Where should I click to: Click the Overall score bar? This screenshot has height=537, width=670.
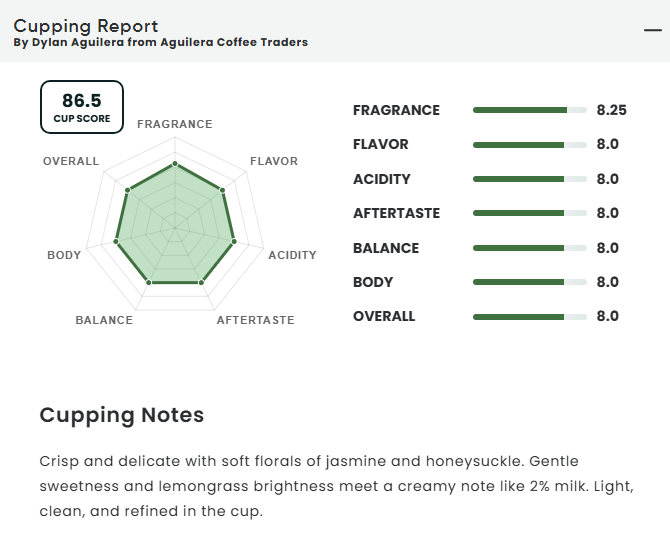[529, 317]
